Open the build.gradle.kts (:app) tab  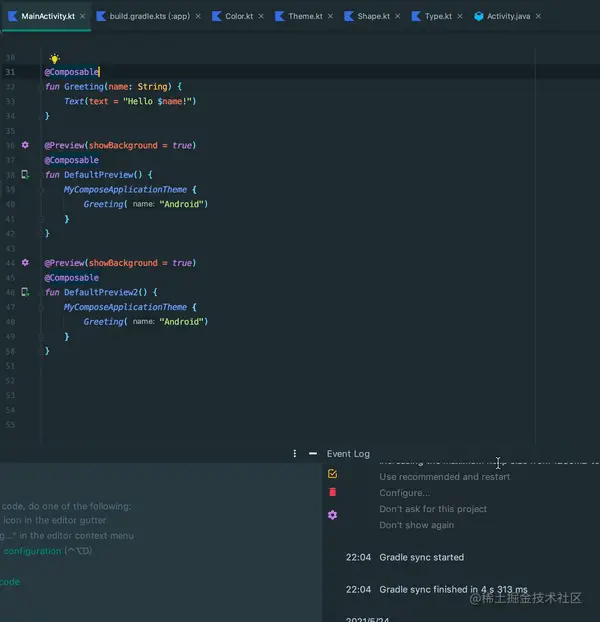coord(150,16)
